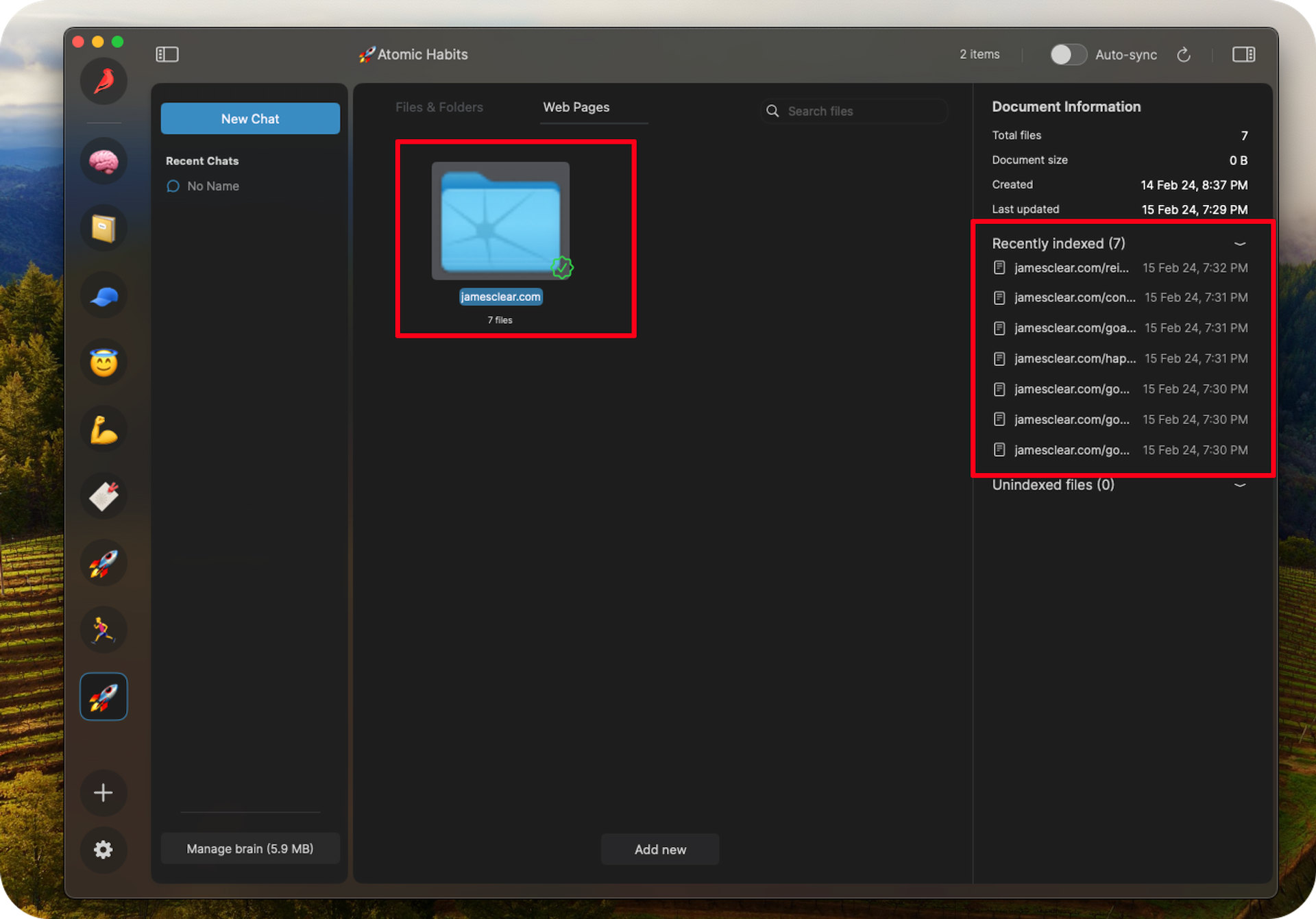Switch to the Files & Folders tab
Image resolution: width=1316 pixels, height=919 pixels.
439,106
